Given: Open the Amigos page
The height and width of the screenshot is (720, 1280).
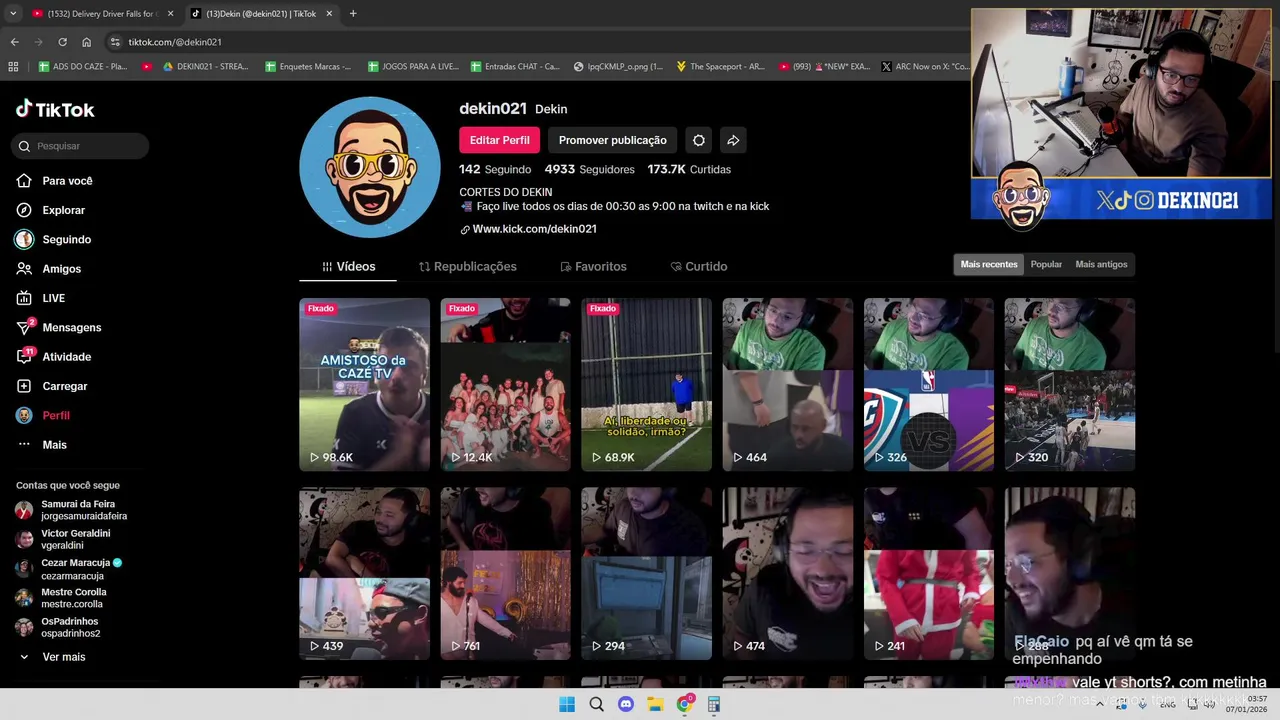Looking at the screenshot, I should pos(49,269).
